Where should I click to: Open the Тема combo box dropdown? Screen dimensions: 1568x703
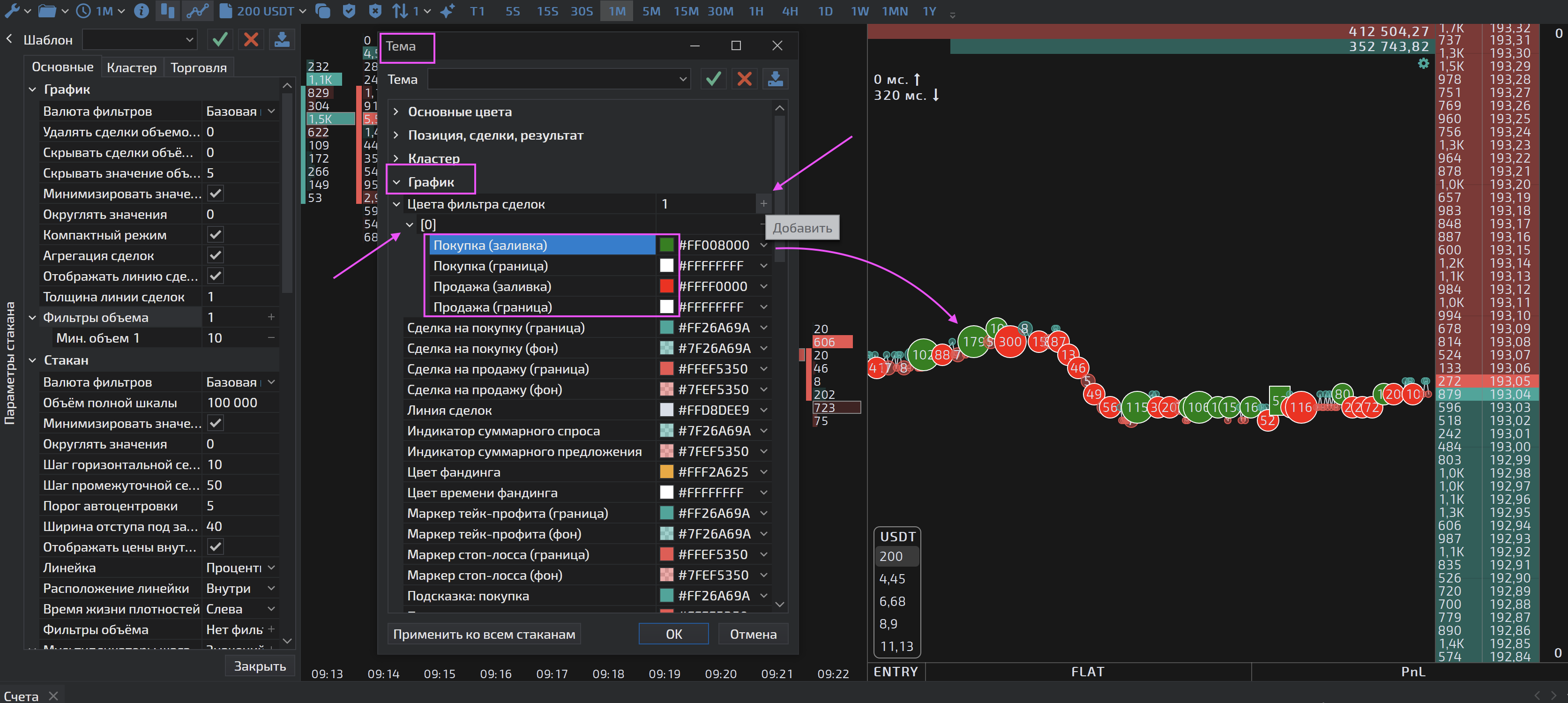[683, 79]
